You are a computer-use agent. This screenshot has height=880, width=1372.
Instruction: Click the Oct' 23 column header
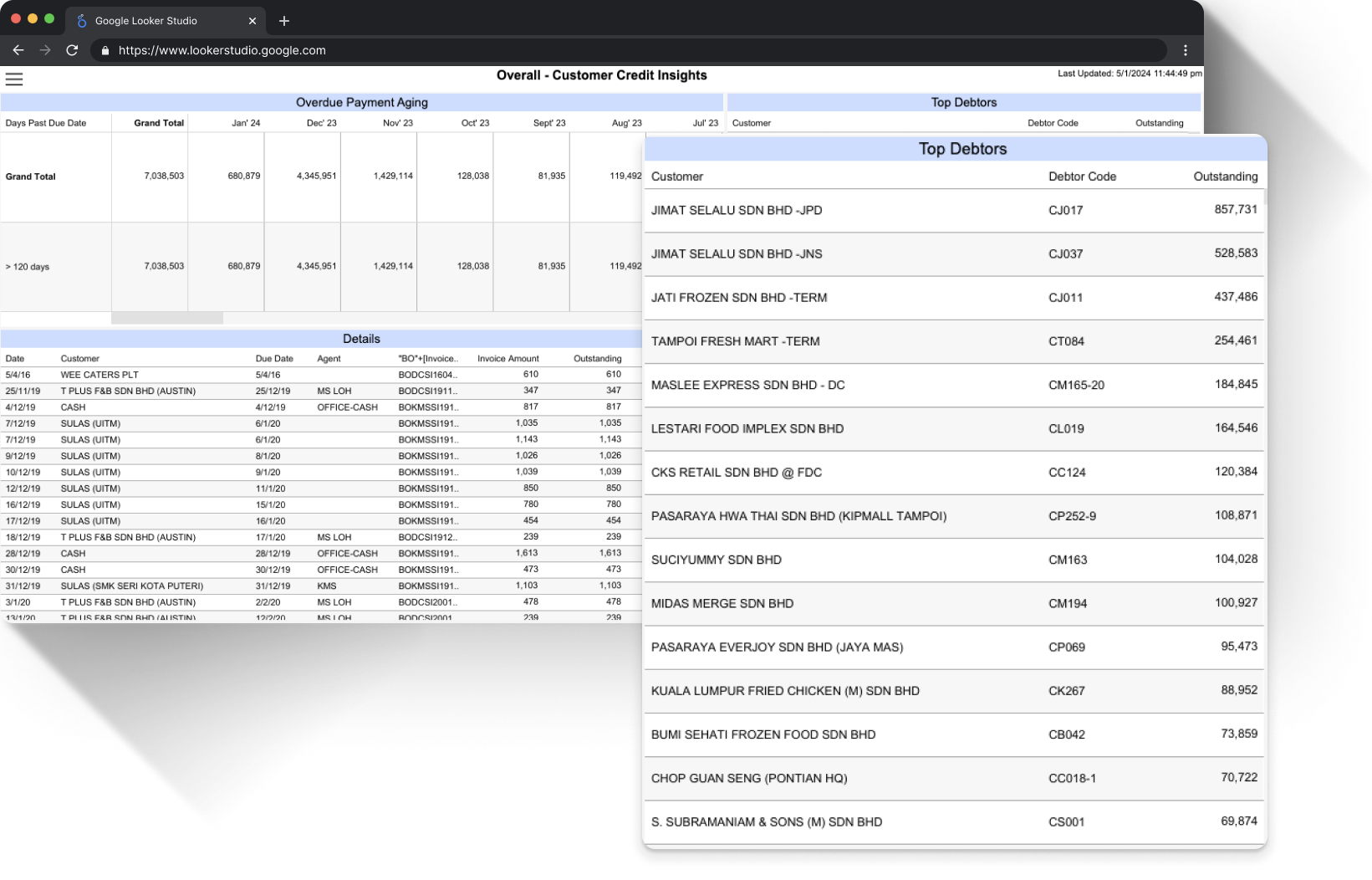[475, 123]
